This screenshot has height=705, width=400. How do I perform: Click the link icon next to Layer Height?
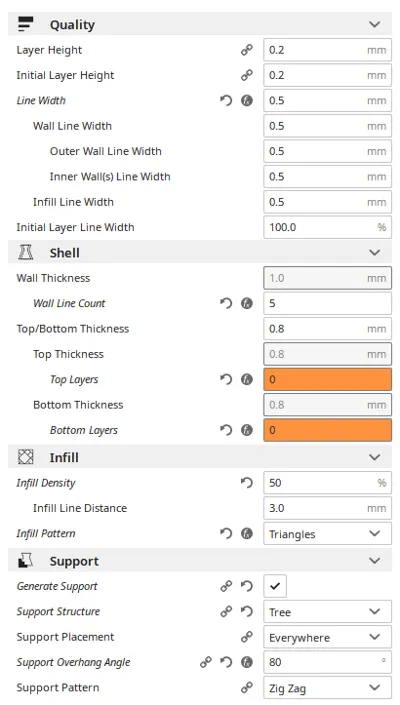[x=247, y=50]
